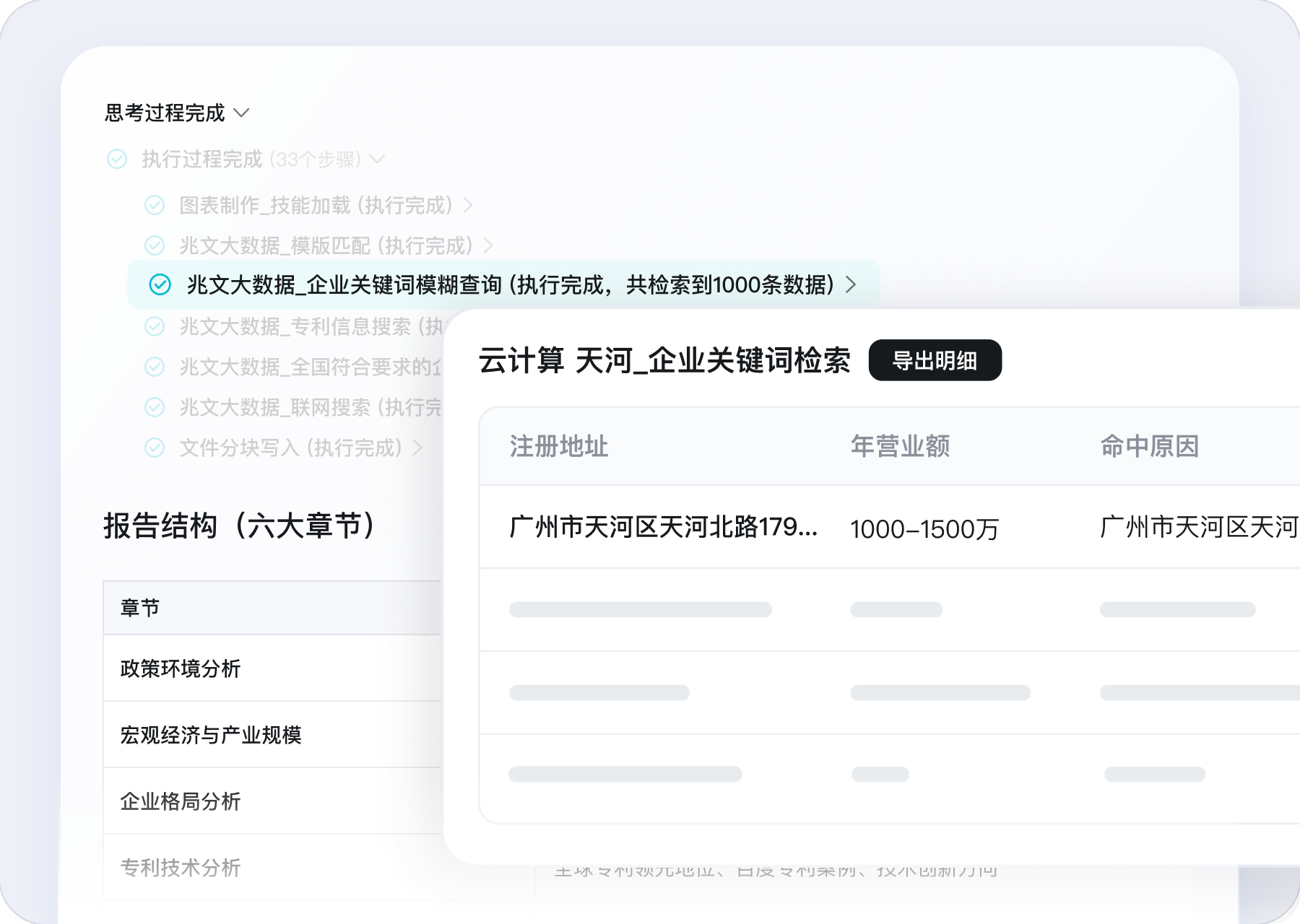The width and height of the screenshot is (1300, 924).
Task: Click check icon beside 联网搜索 step
Action: coord(155,408)
